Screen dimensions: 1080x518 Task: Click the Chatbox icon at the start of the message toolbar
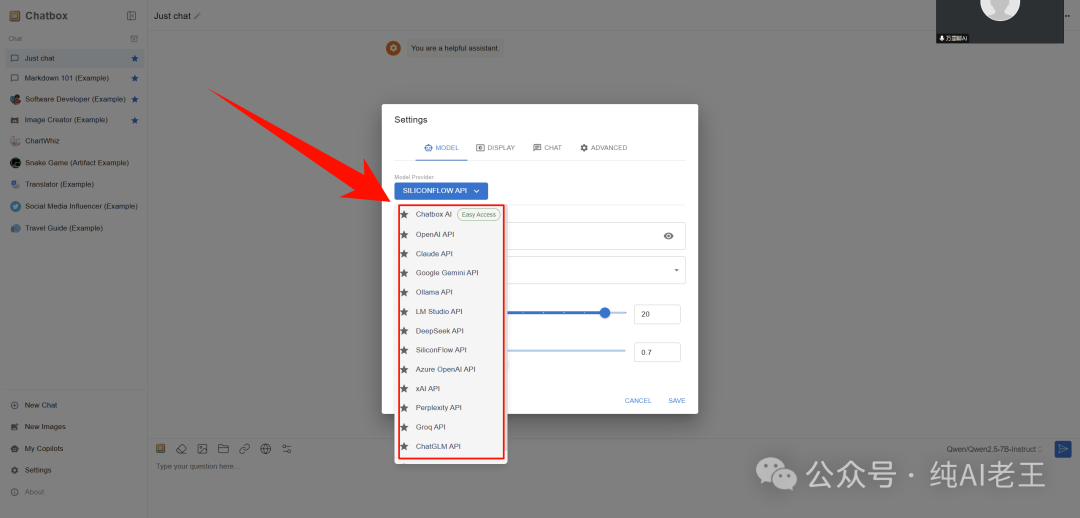(160, 449)
